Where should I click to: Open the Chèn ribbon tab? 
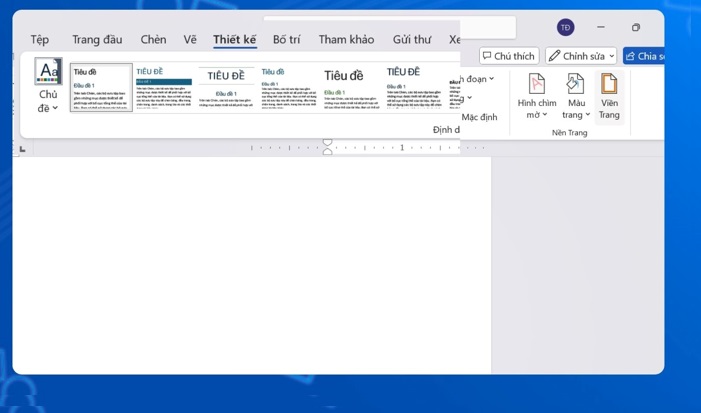(x=153, y=40)
